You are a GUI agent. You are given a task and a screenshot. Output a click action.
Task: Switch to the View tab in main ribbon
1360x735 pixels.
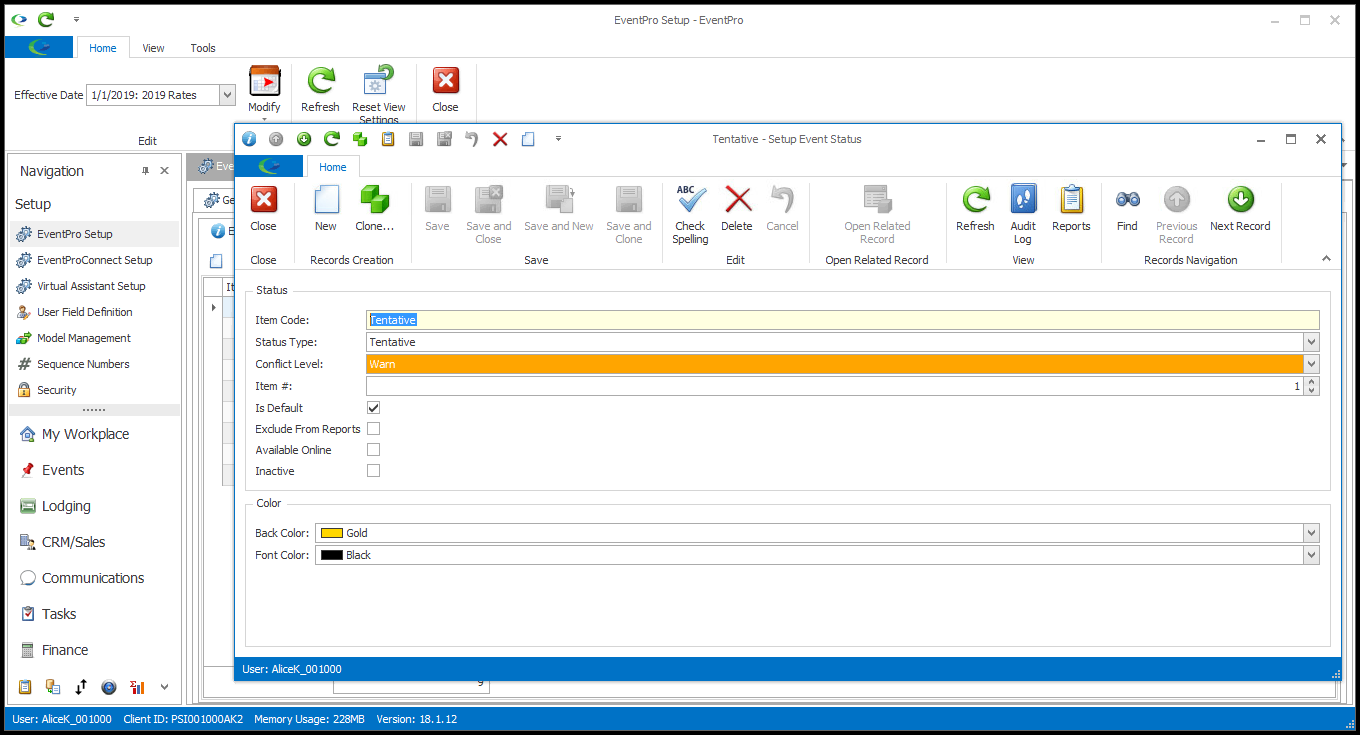153,48
